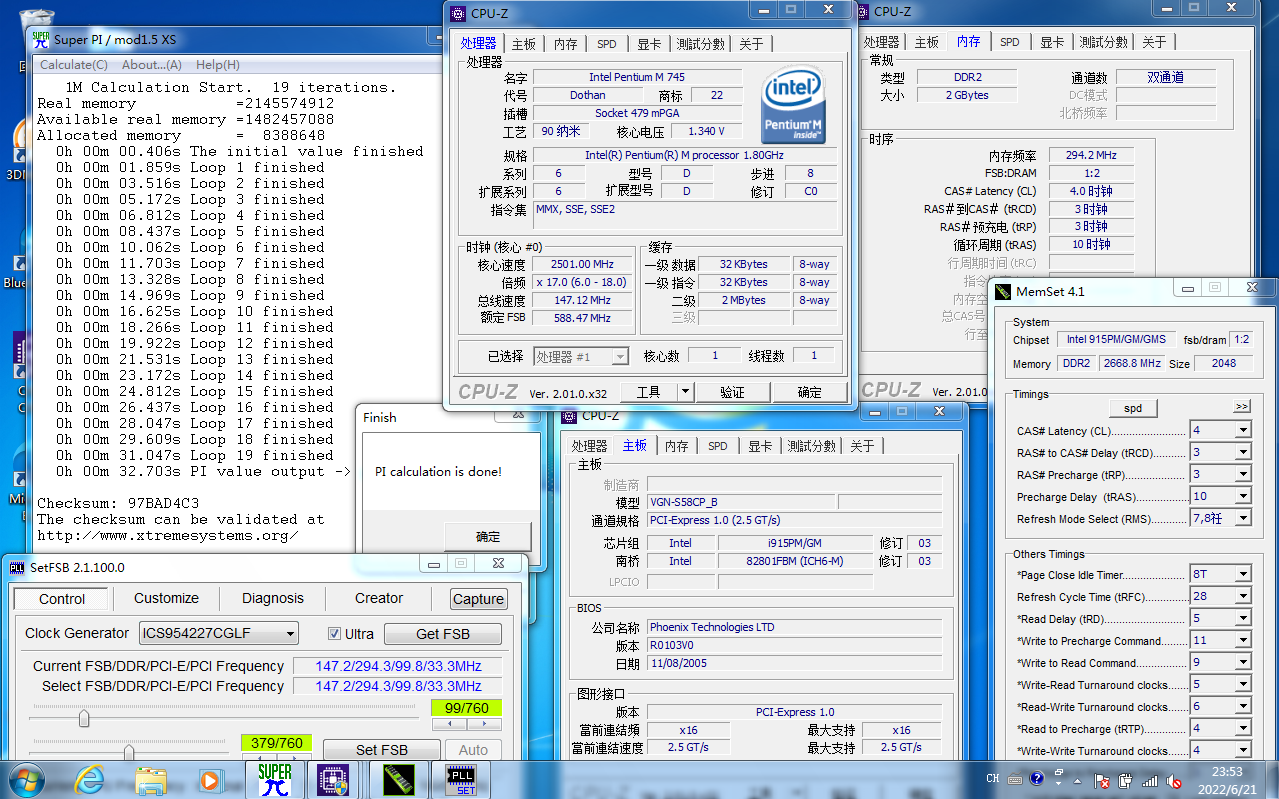Open 处理器 tab in right CPU-Z memory window

pos(881,42)
